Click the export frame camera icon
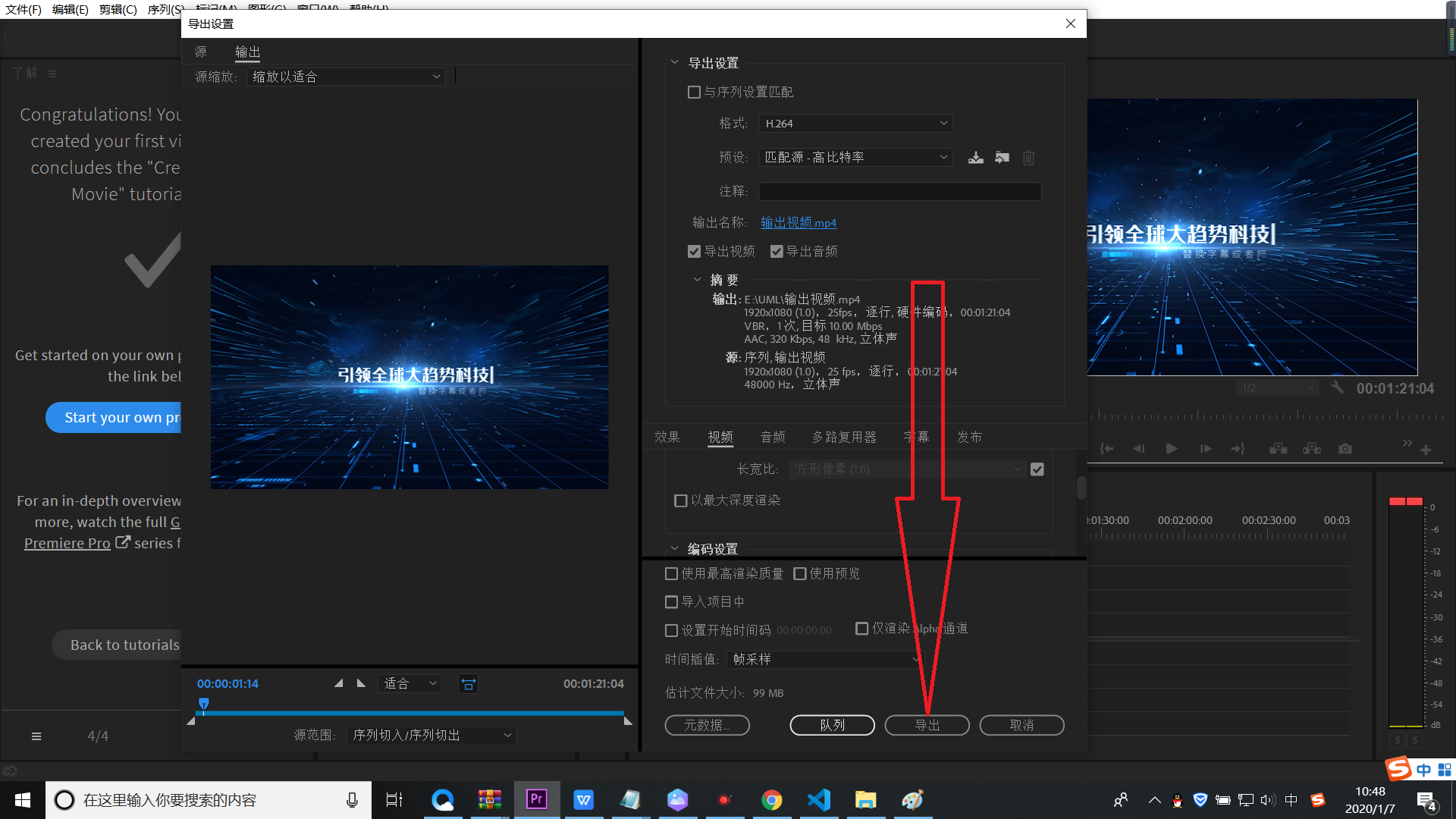Screen dimensions: 1456x819 pos(1345,449)
